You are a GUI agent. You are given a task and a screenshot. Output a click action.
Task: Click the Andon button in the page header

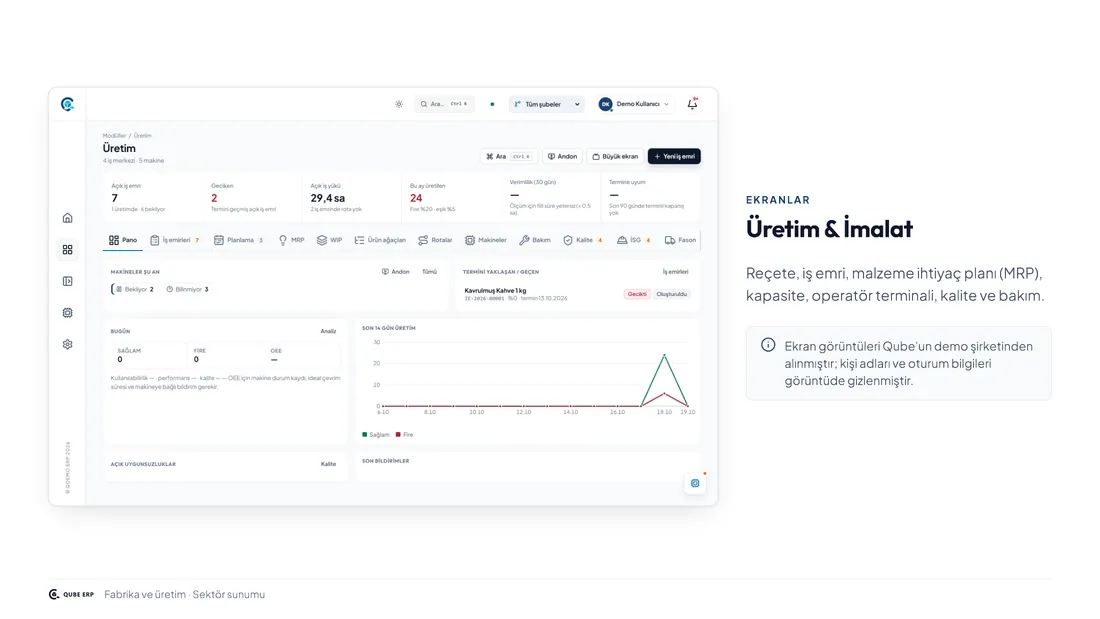point(563,157)
